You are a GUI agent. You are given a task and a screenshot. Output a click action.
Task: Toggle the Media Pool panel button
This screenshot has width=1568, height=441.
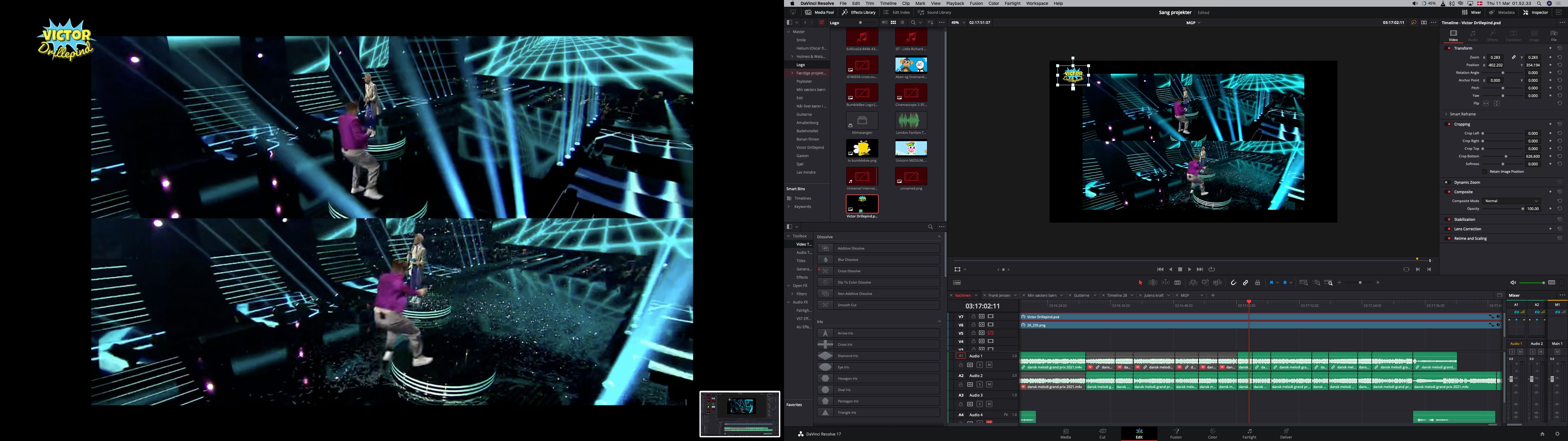[819, 12]
